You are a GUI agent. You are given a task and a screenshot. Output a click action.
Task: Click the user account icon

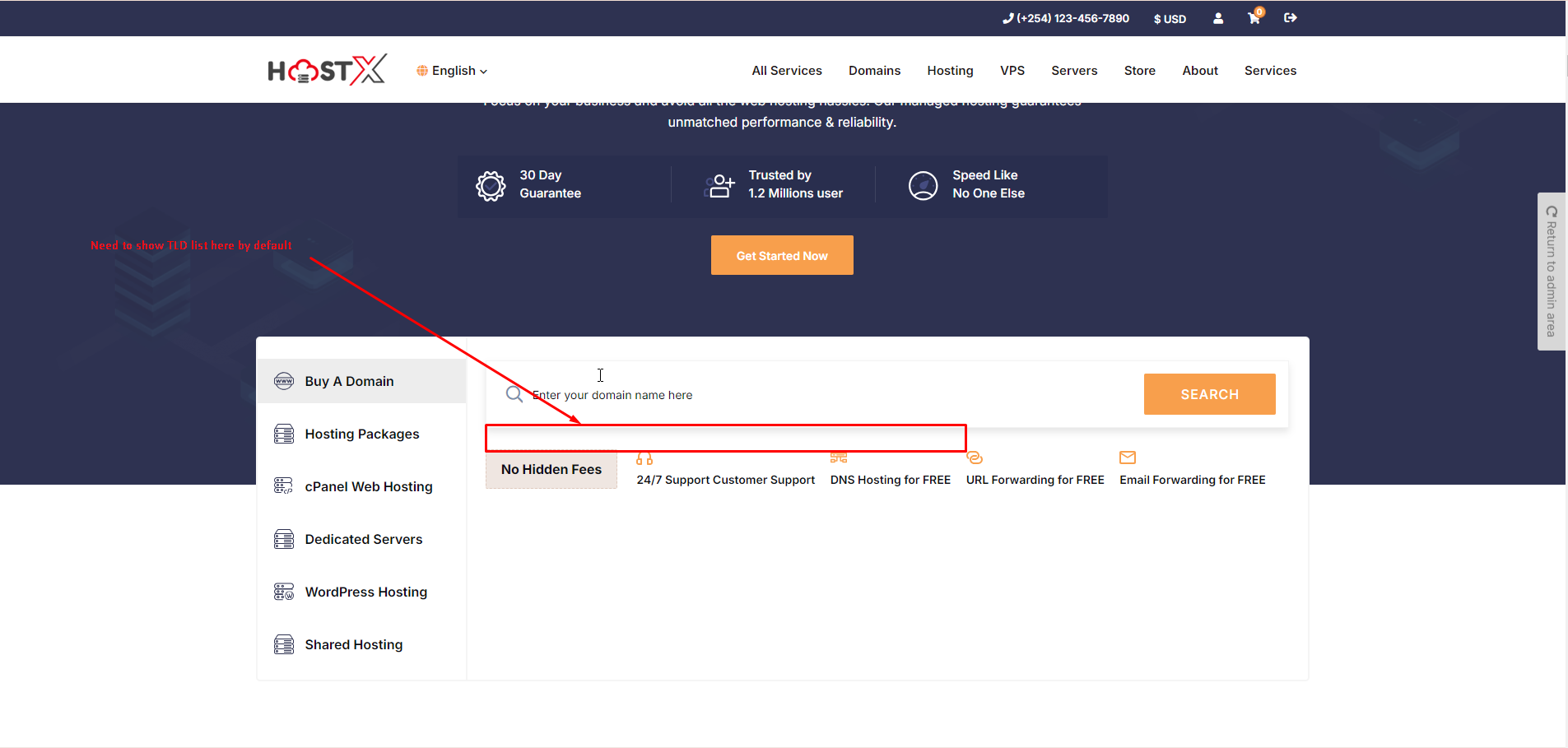coord(1218,18)
